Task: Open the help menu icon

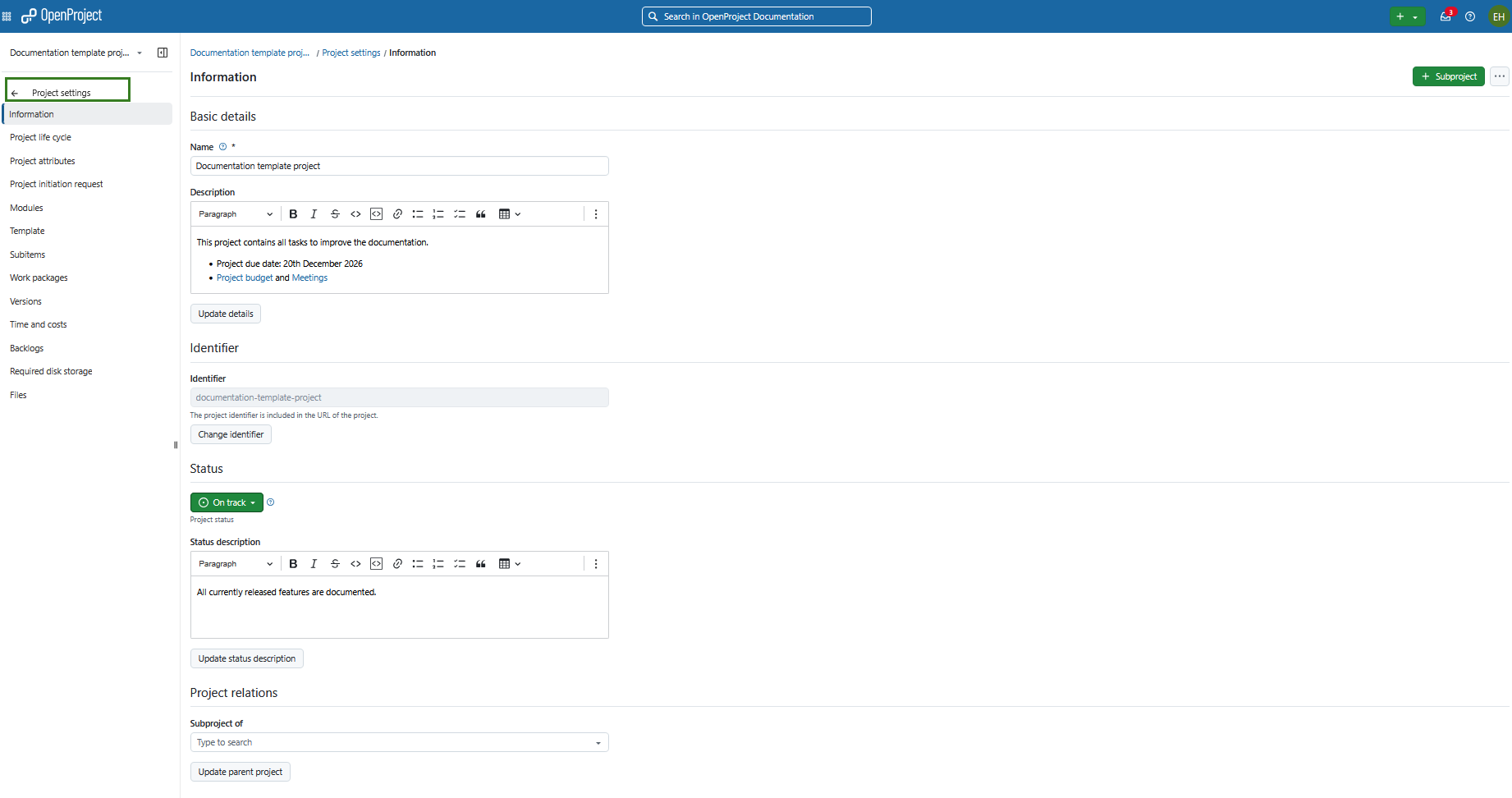Action: (1470, 16)
